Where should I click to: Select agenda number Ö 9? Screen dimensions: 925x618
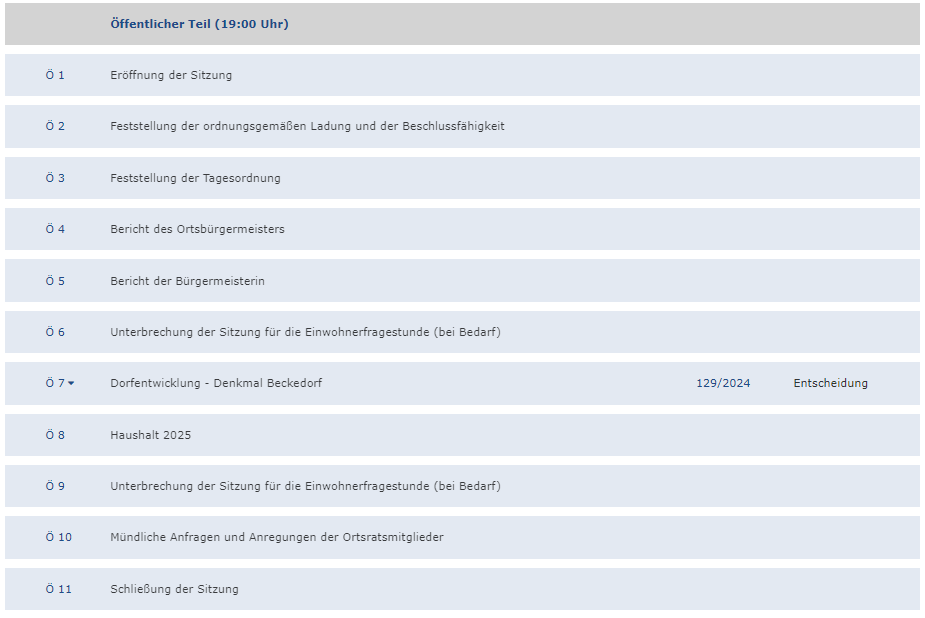[x=55, y=486]
